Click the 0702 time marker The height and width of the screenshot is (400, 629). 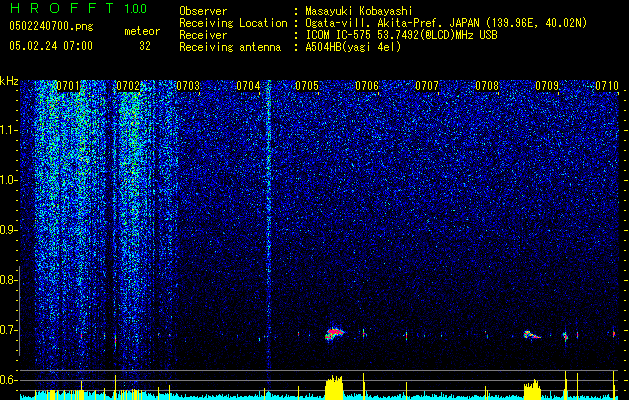(x=128, y=86)
